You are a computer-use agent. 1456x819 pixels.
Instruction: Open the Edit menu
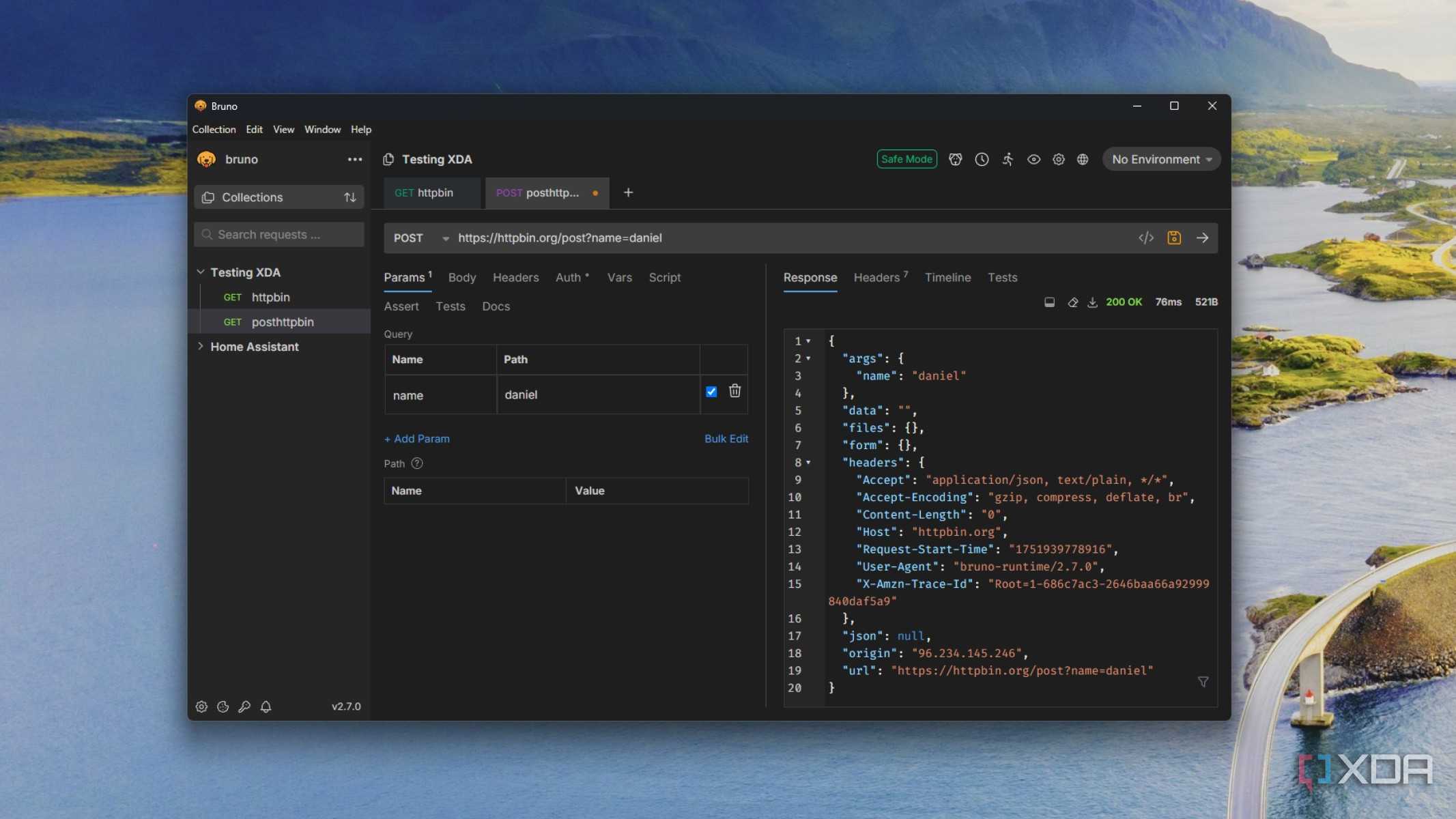point(254,129)
